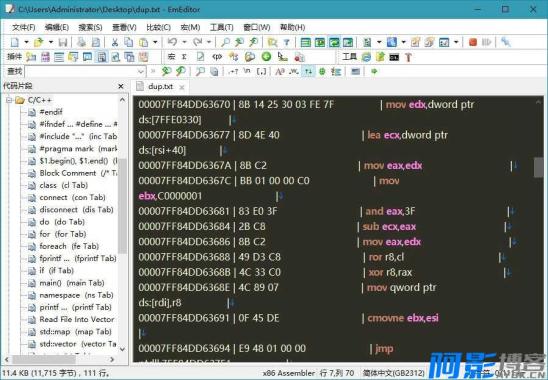Toggle the highlighted ↑↓ wrap-around search option
This screenshot has height=380, width=548.
point(308,71)
